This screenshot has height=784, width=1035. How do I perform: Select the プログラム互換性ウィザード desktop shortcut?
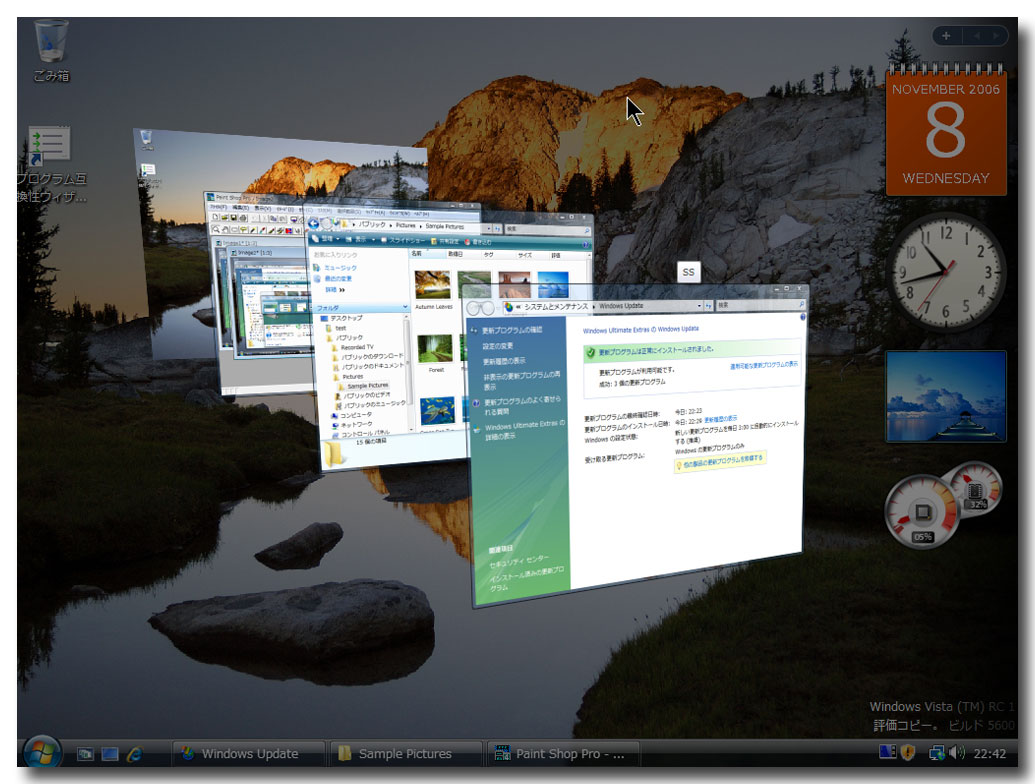51,165
